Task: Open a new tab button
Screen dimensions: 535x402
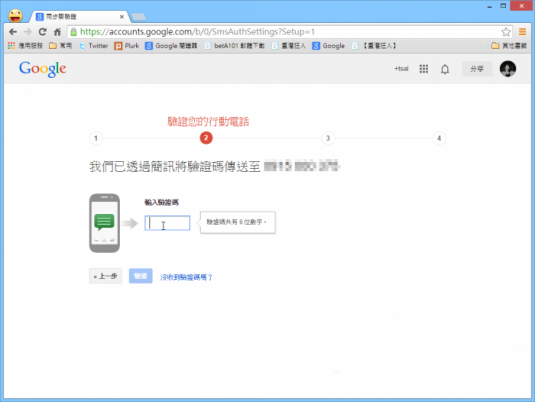Action: coord(139,16)
